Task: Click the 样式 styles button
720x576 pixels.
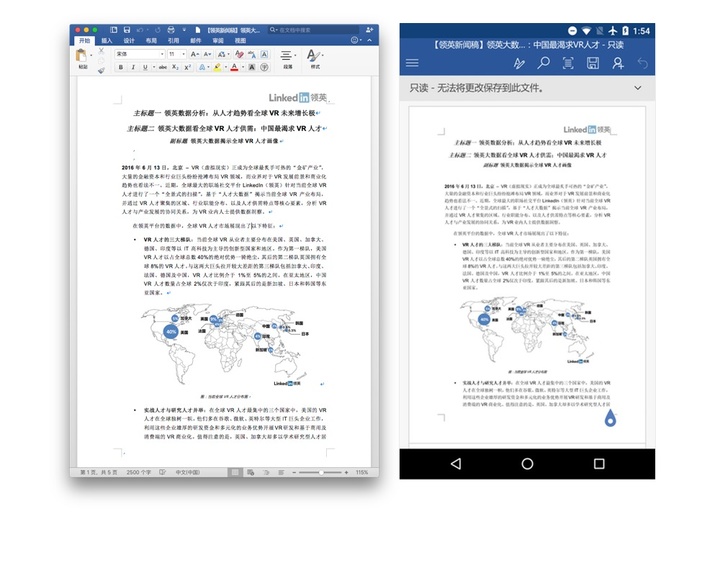Action: click(x=315, y=59)
